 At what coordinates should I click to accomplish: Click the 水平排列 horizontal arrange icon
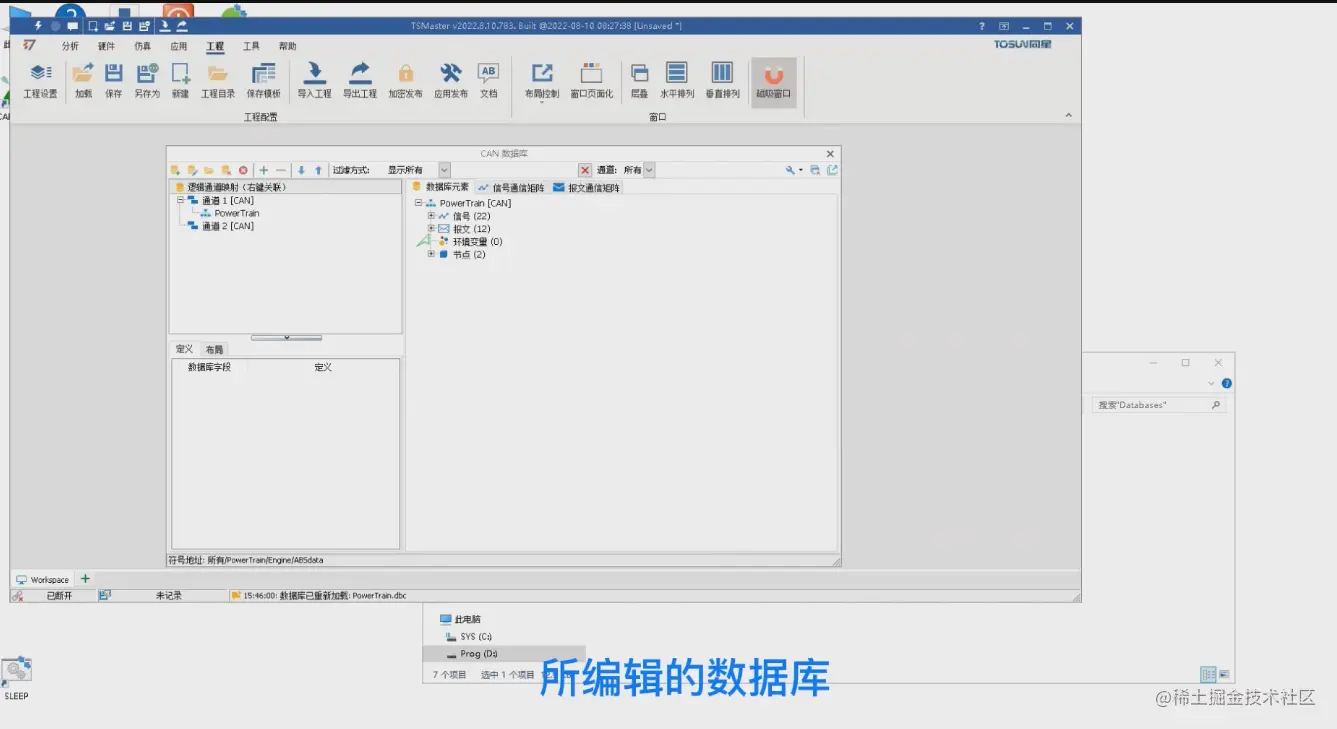pos(677,80)
